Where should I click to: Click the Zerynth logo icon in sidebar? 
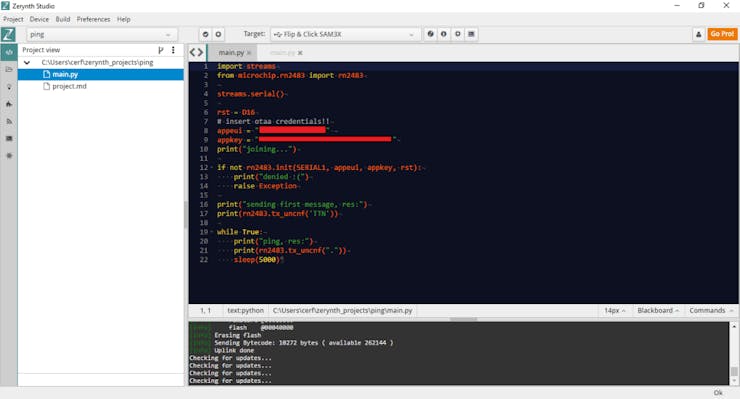pyautogui.click(x=8, y=34)
